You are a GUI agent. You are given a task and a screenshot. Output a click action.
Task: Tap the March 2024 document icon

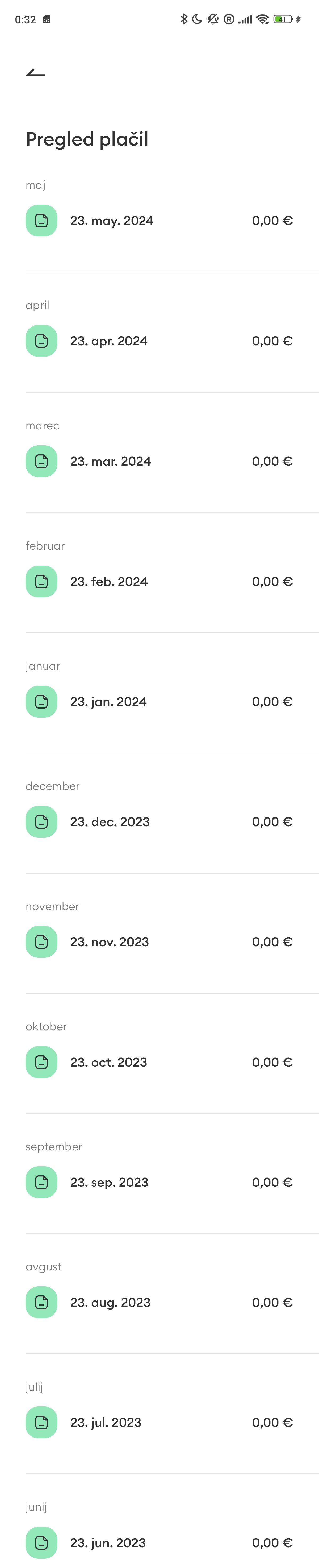point(41,461)
